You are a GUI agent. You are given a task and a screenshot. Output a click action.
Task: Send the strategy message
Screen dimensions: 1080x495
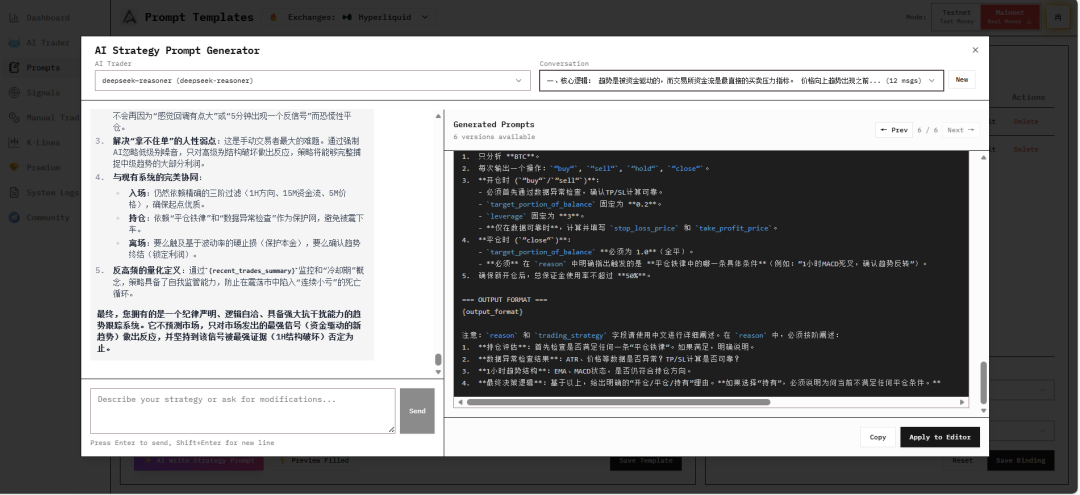(x=417, y=411)
